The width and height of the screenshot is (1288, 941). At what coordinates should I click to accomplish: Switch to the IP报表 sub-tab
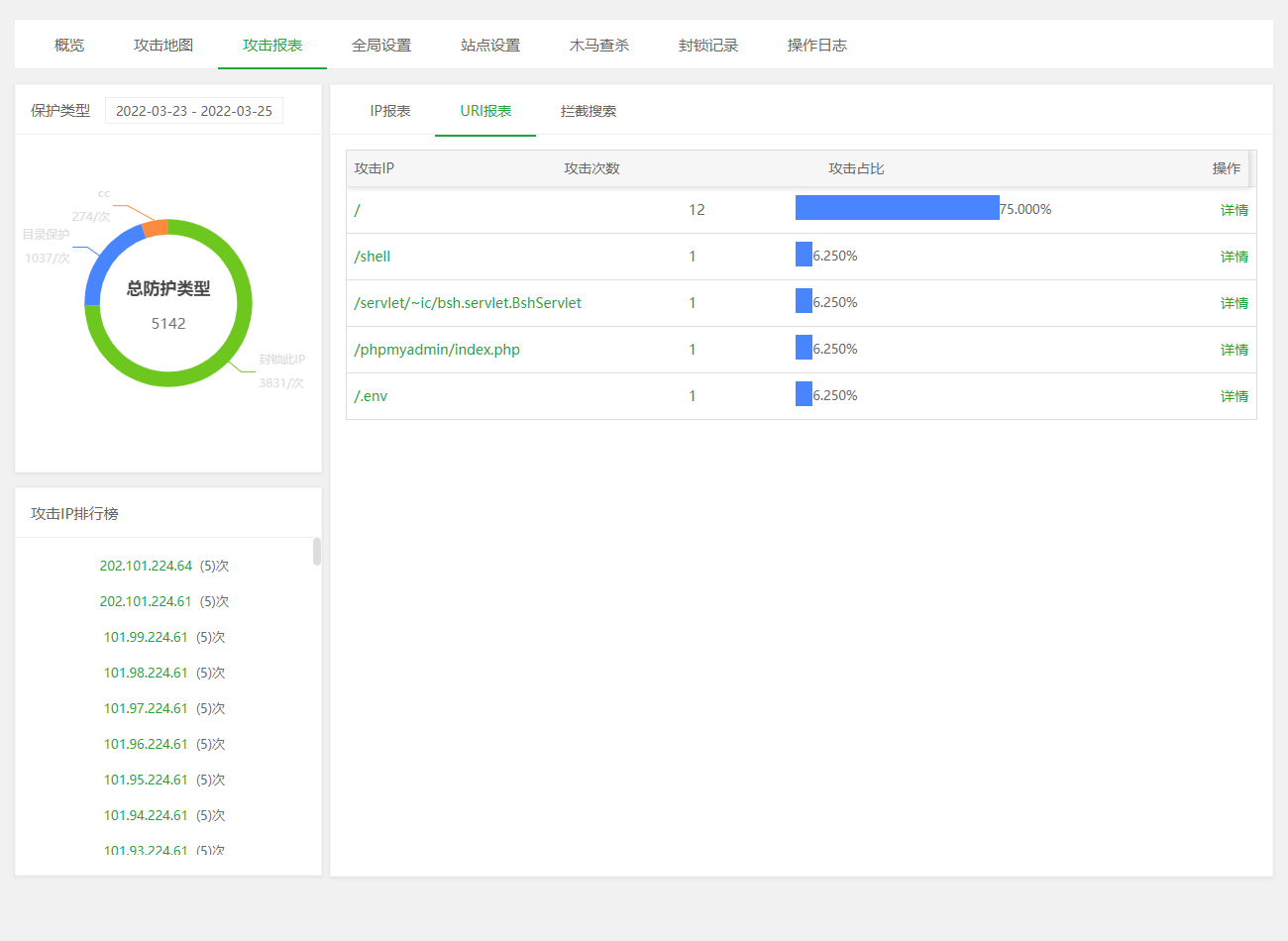point(390,111)
